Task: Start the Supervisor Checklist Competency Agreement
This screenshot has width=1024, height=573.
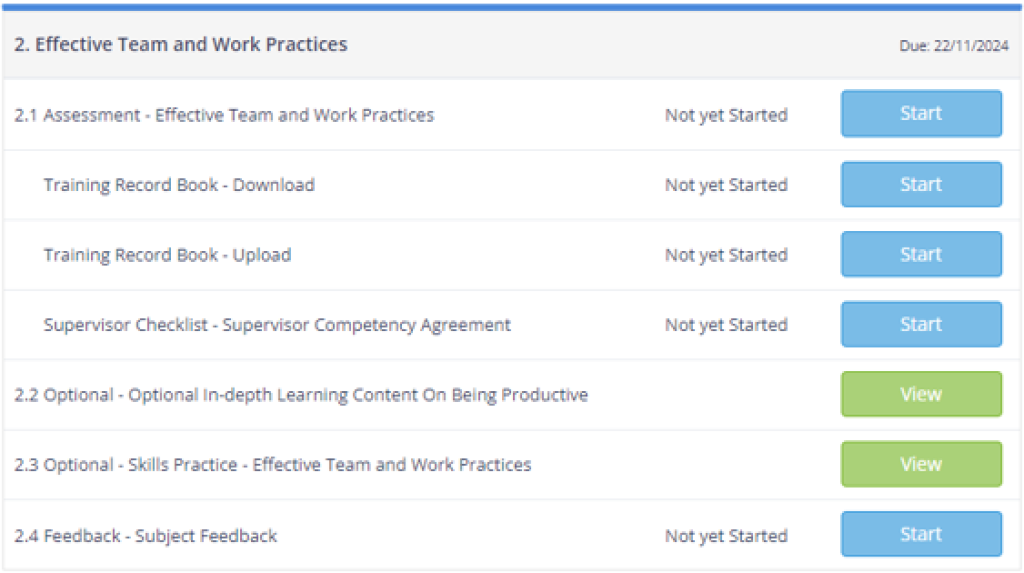Action: (921, 324)
